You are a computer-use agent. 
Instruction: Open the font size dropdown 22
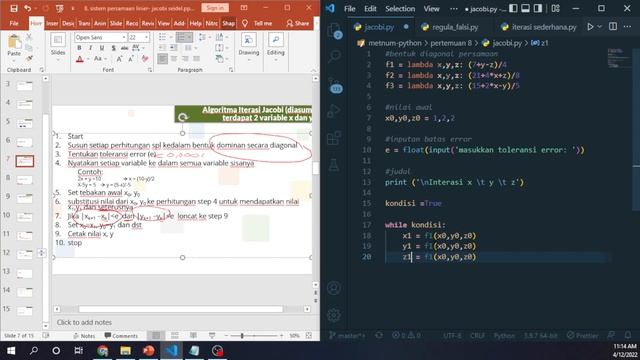click(147, 37)
